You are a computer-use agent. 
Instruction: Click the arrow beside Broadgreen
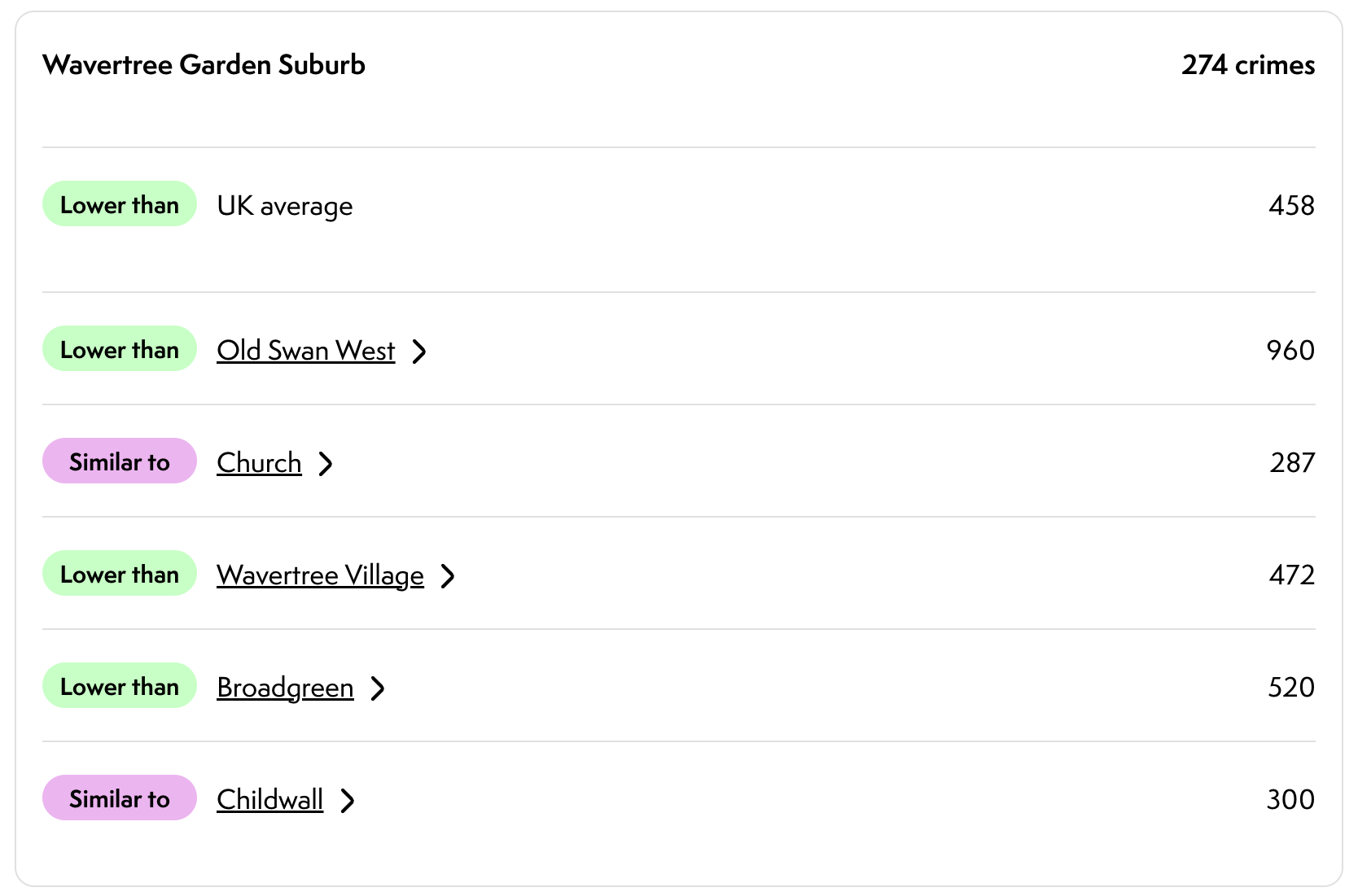pyautogui.click(x=378, y=688)
